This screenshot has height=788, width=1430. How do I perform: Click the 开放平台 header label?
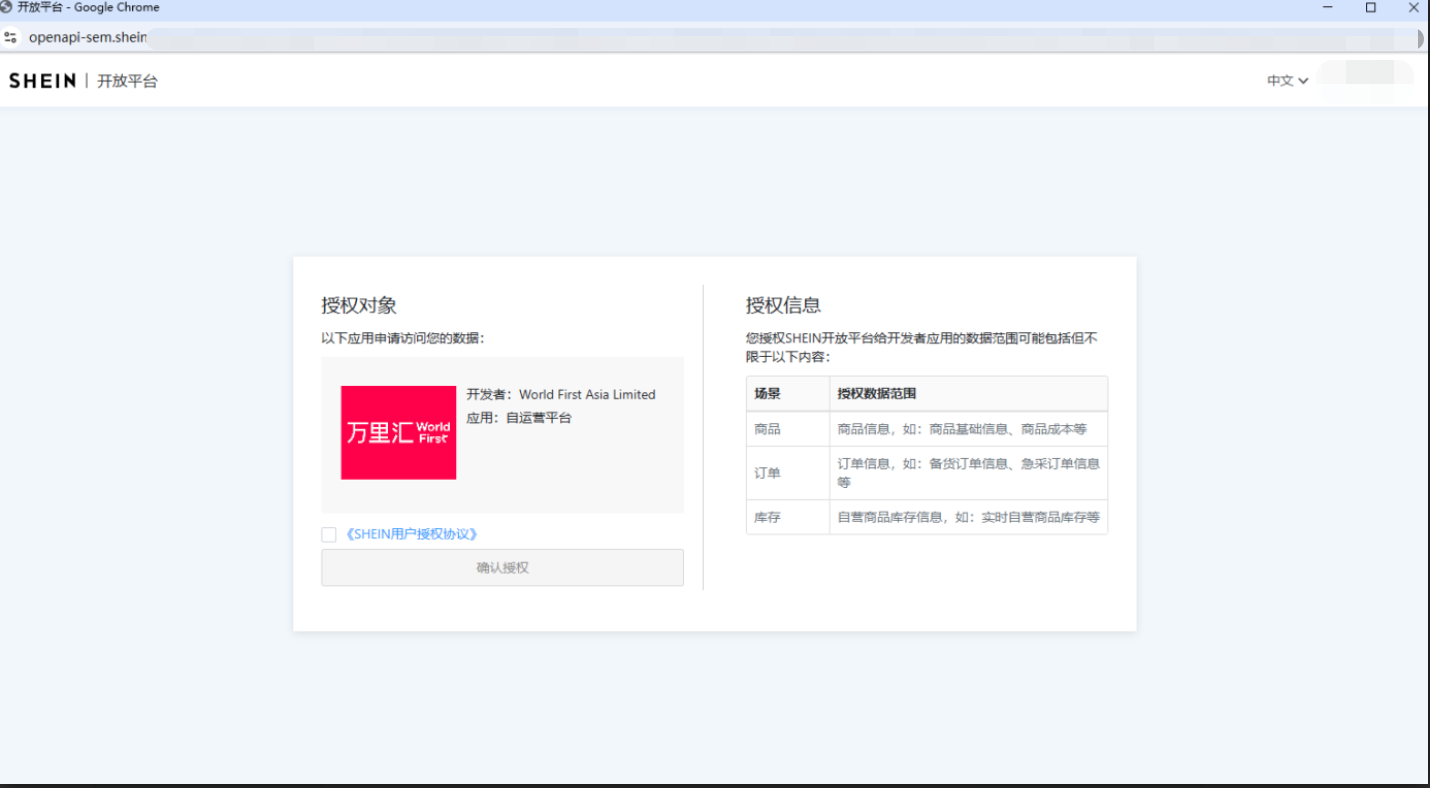click(x=127, y=81)
